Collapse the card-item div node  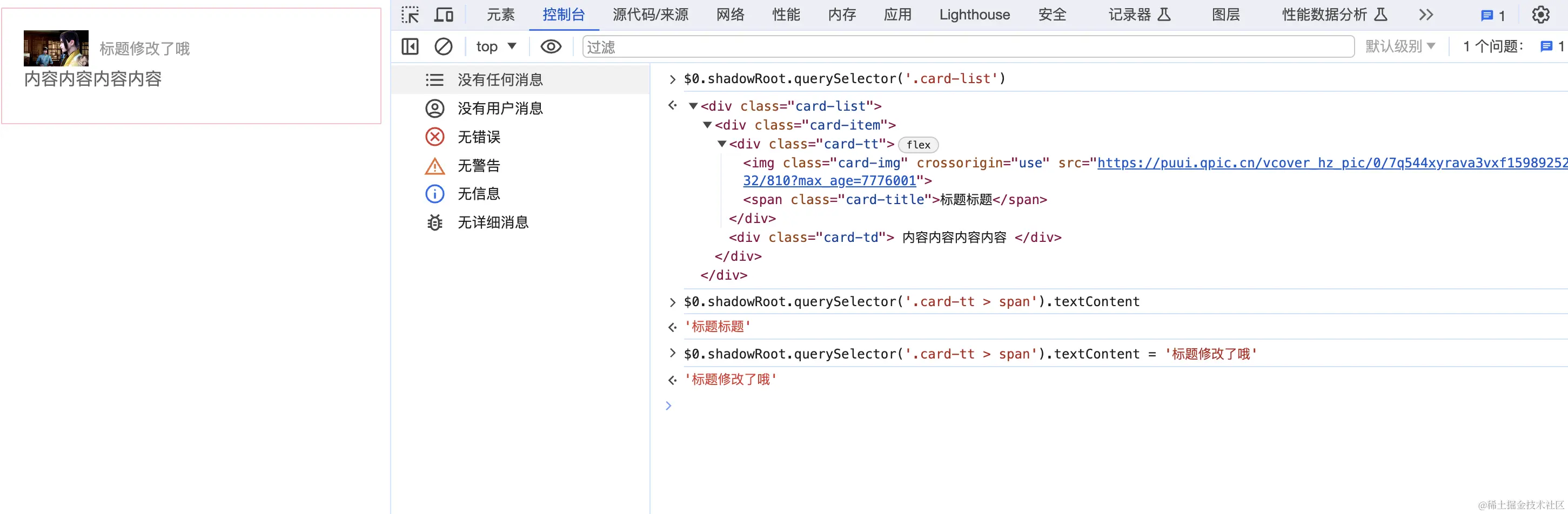pyautogui.click(x=707, y=125)
